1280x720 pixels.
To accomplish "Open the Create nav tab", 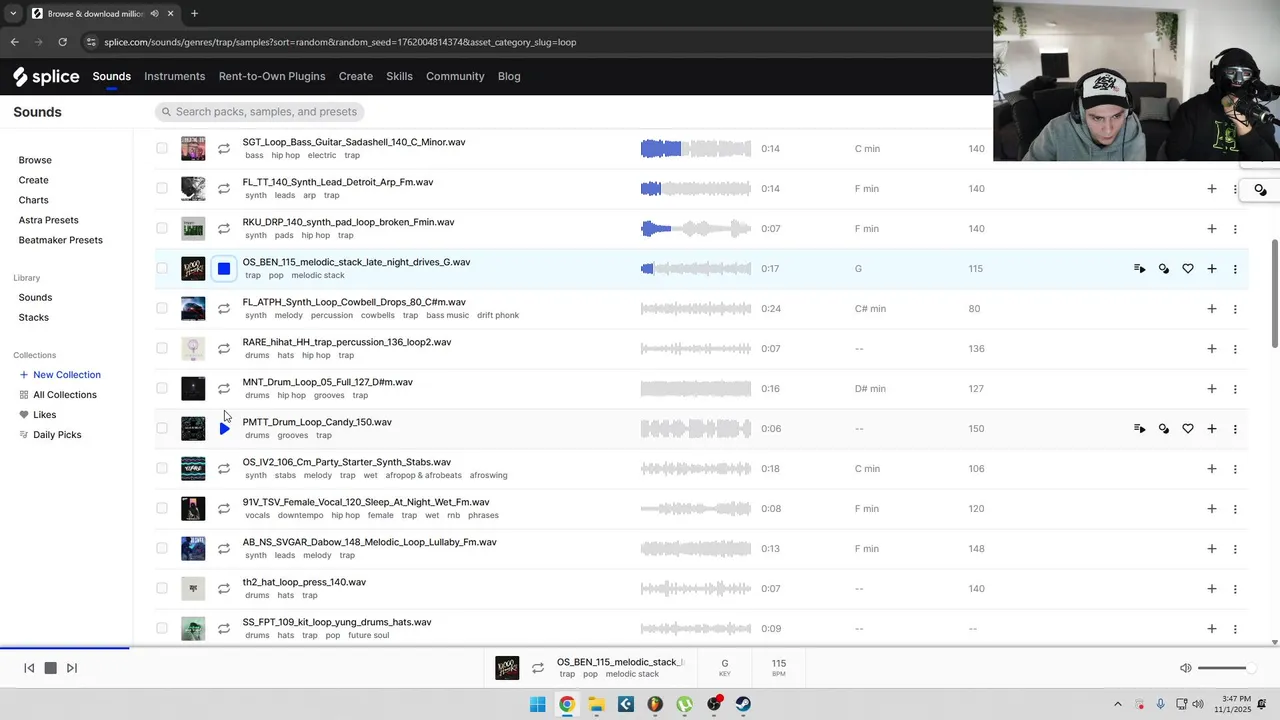I will (x=355, y=76).
